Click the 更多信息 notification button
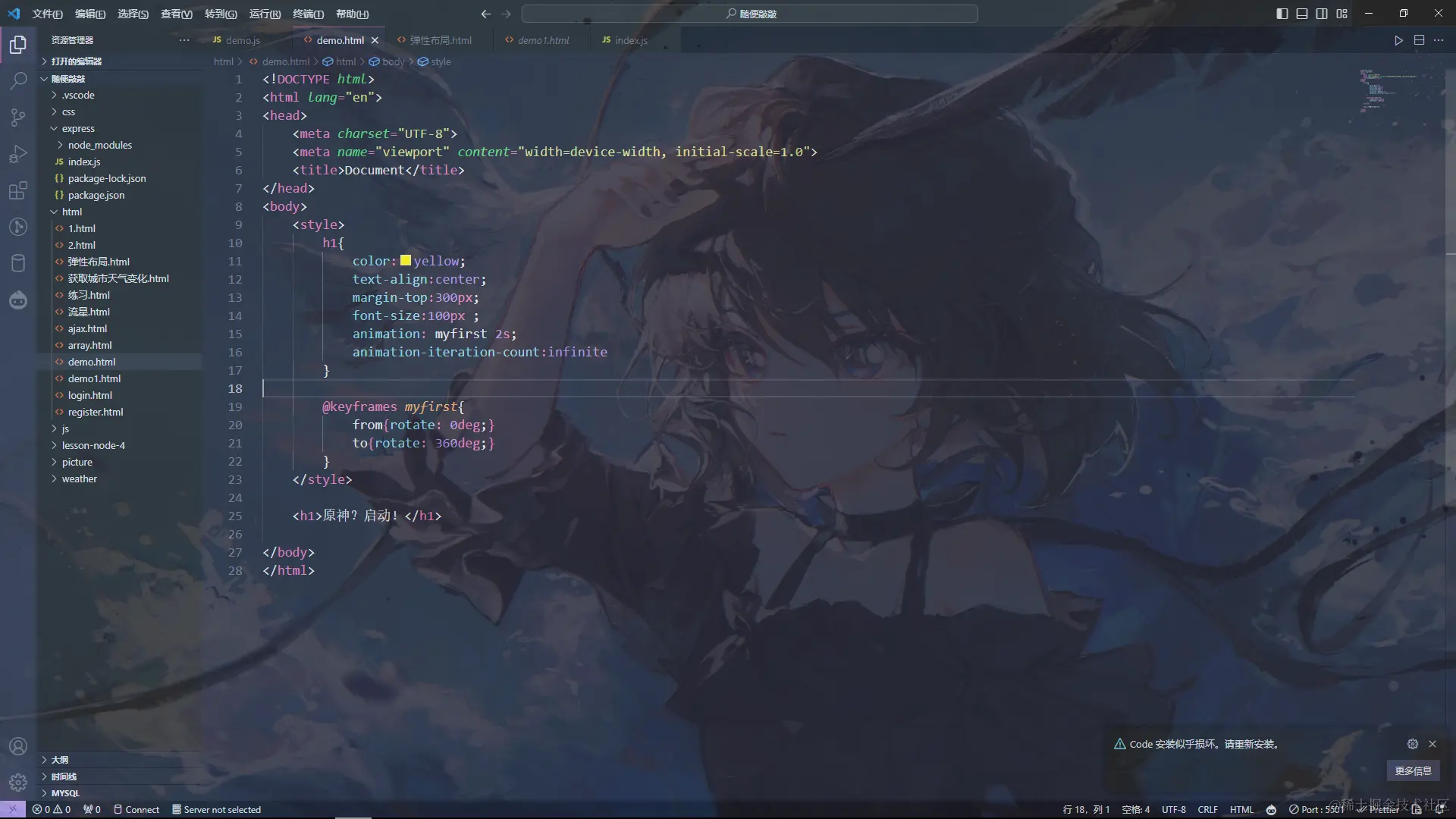This screenshot has width=1456, height=819. (1413, 770)
